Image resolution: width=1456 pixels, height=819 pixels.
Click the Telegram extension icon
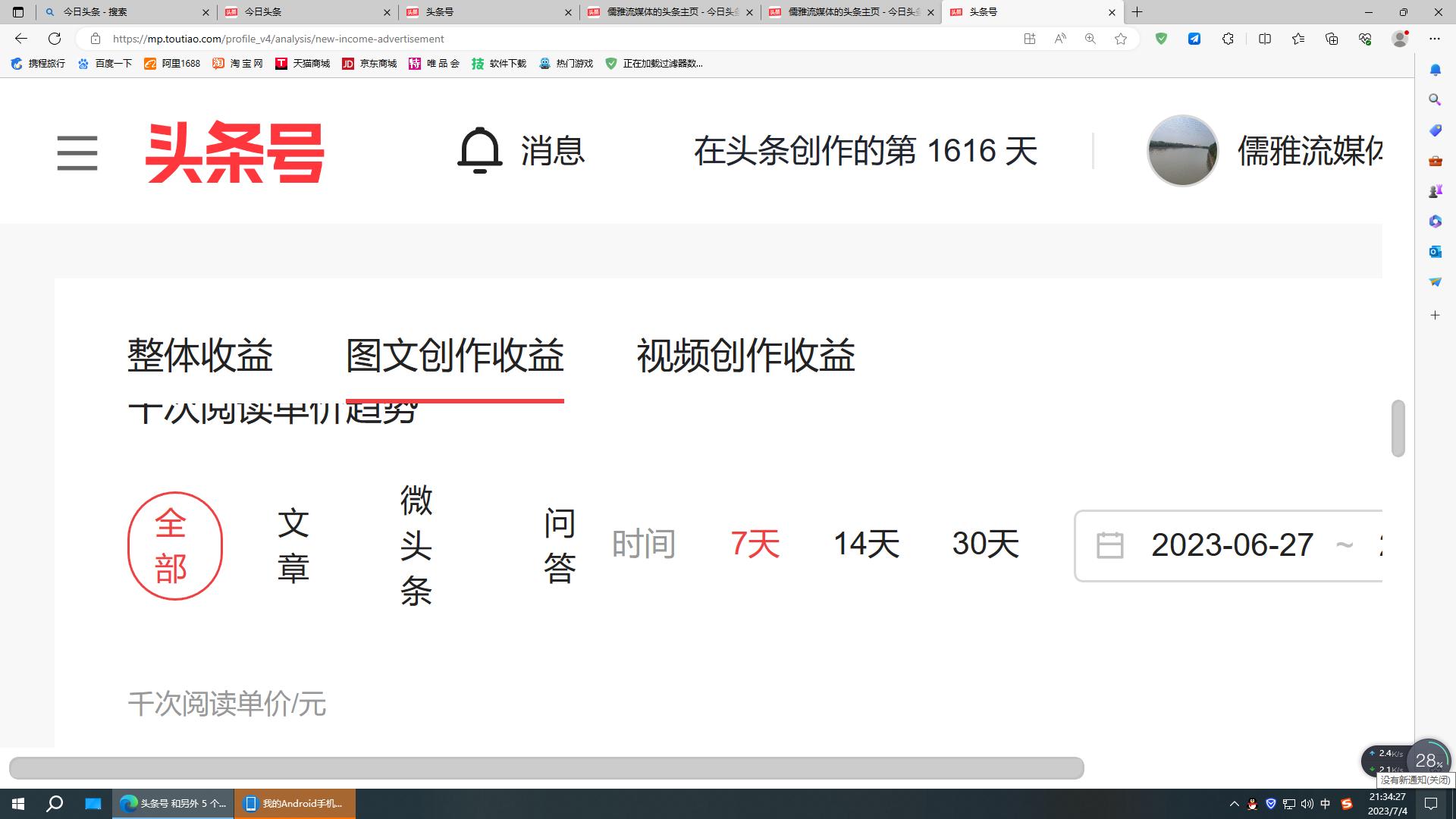click(1194, 39)
